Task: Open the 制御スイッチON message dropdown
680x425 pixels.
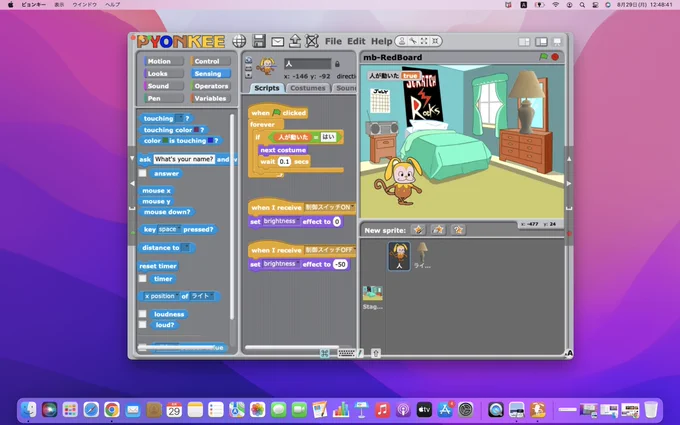Action: pos(330,207)
